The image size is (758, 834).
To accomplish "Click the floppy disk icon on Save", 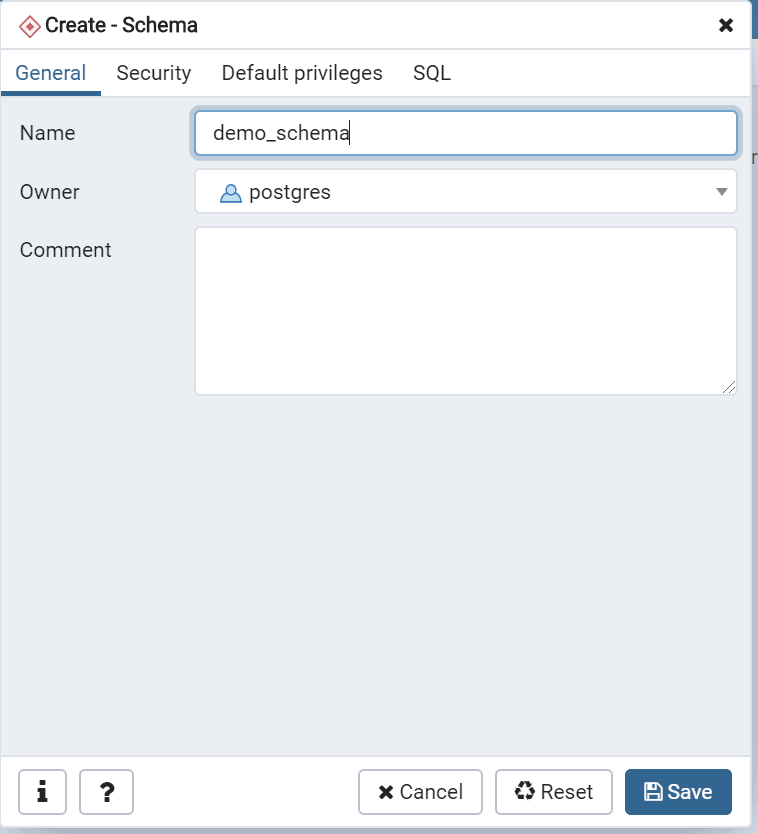I will [x=653, y=792].
